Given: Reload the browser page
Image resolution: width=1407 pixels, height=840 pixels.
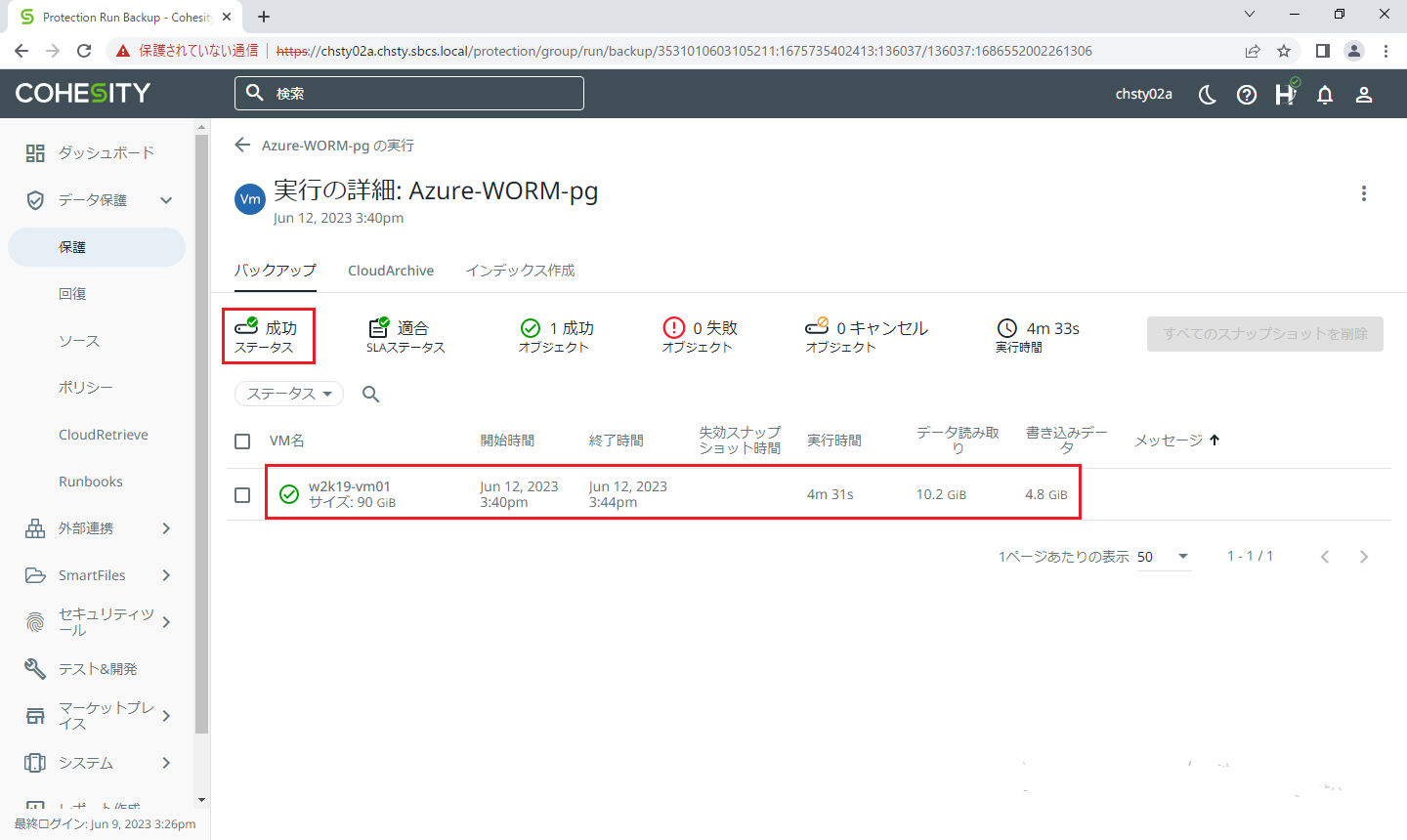Looking at the screenshot, I should pyautogui.click(x=84, y=51).
